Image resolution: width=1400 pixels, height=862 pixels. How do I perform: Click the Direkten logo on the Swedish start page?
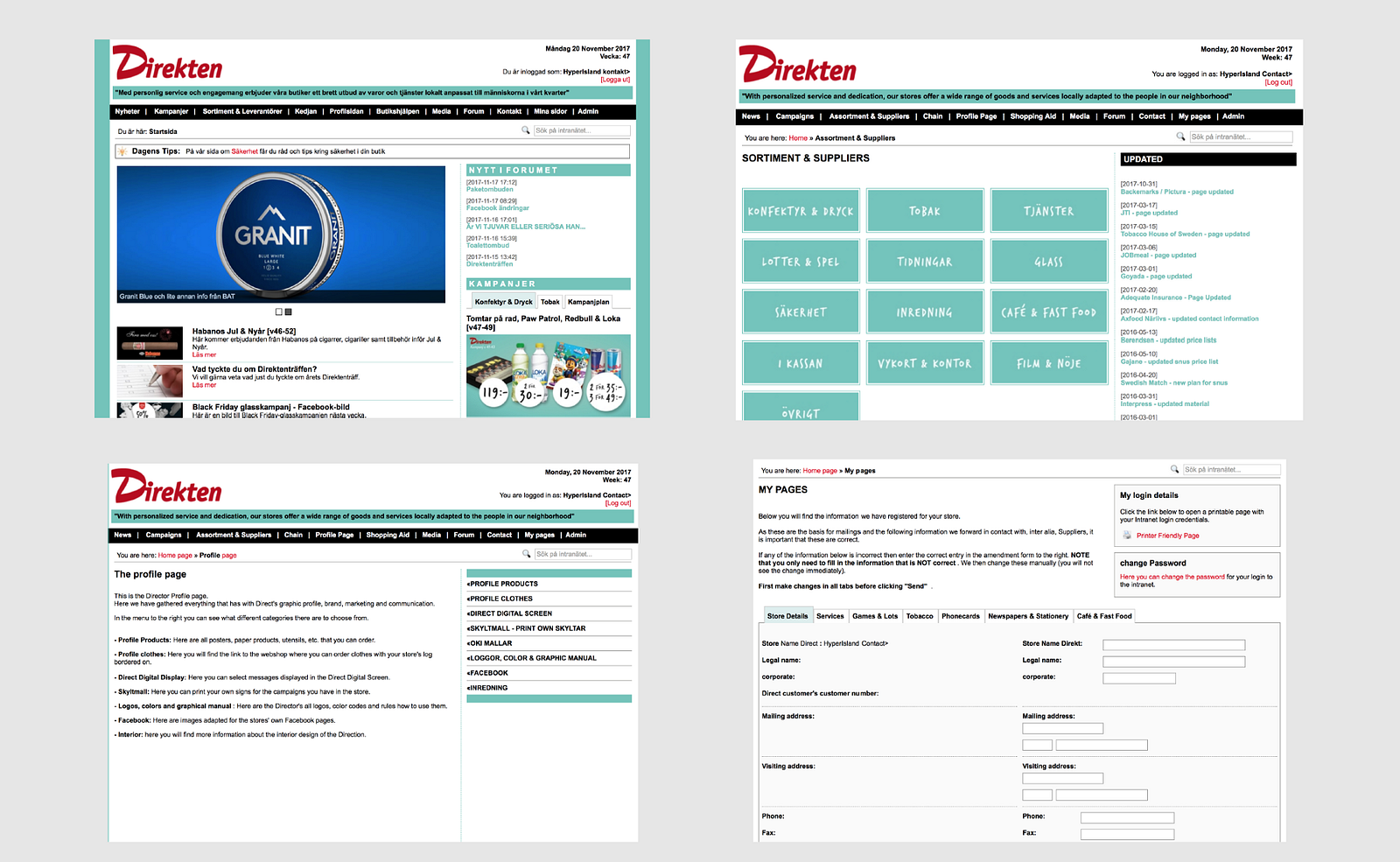(x=167, y=63)
